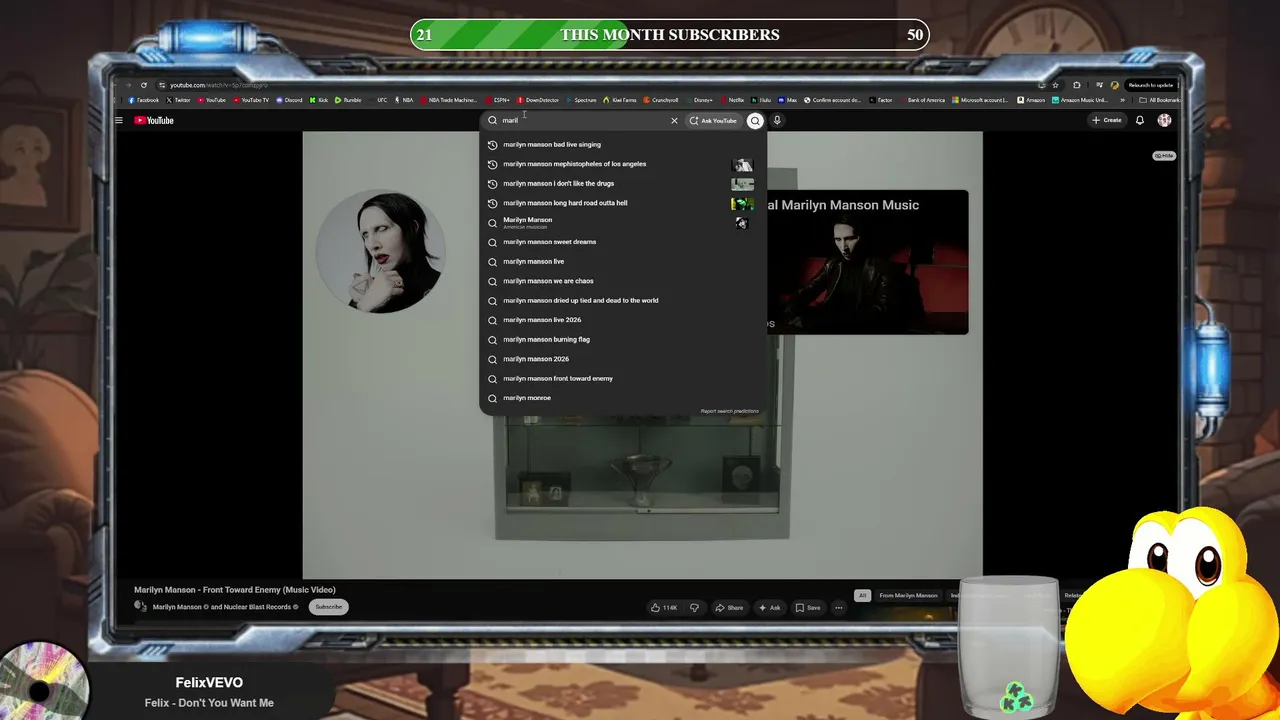Open the browser extensions puzzle icon
Viewport: 1280px width, 720px height.
pos(1076,85)
